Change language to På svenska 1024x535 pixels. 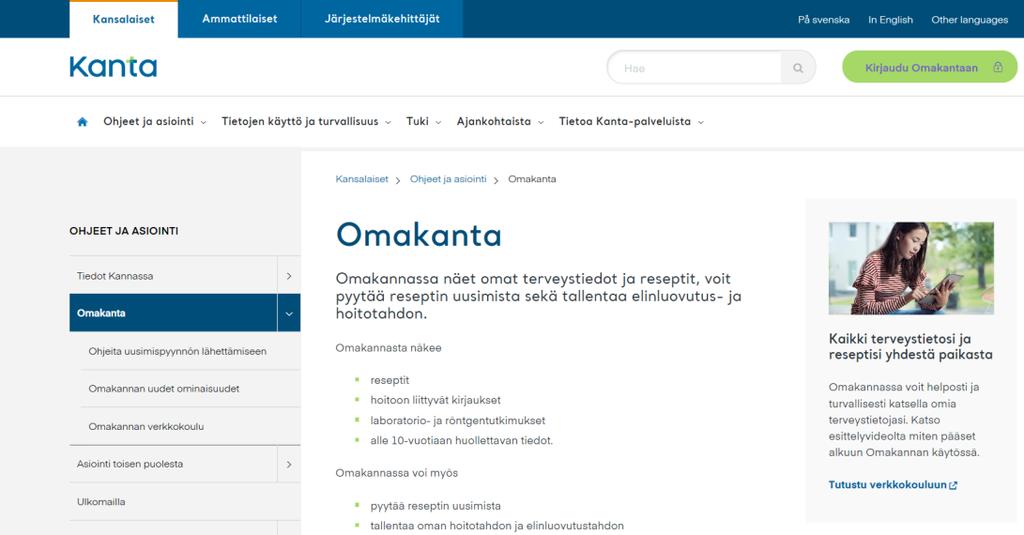(x=824, y=20)
